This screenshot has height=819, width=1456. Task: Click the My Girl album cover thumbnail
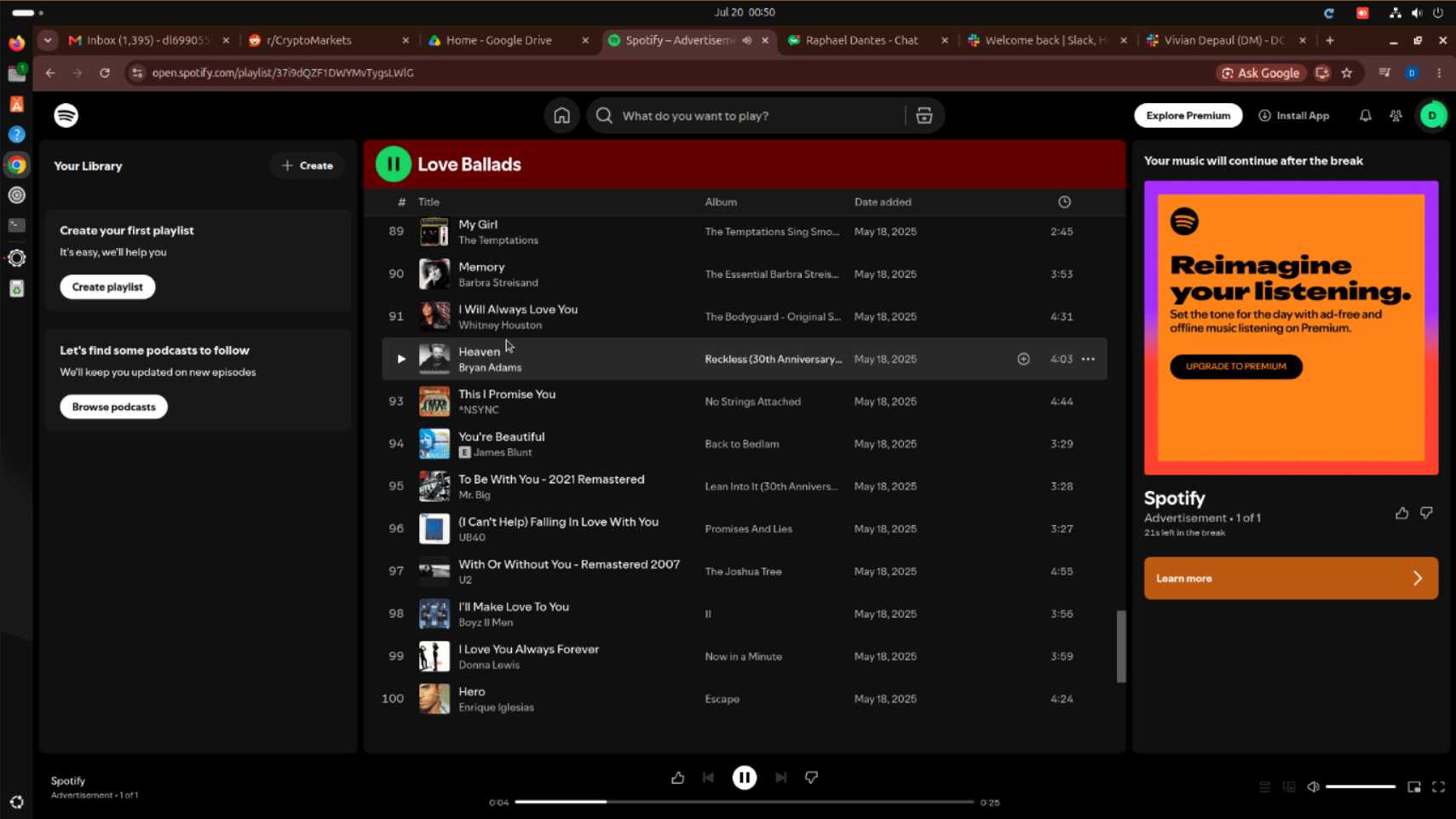coord(434,232)
